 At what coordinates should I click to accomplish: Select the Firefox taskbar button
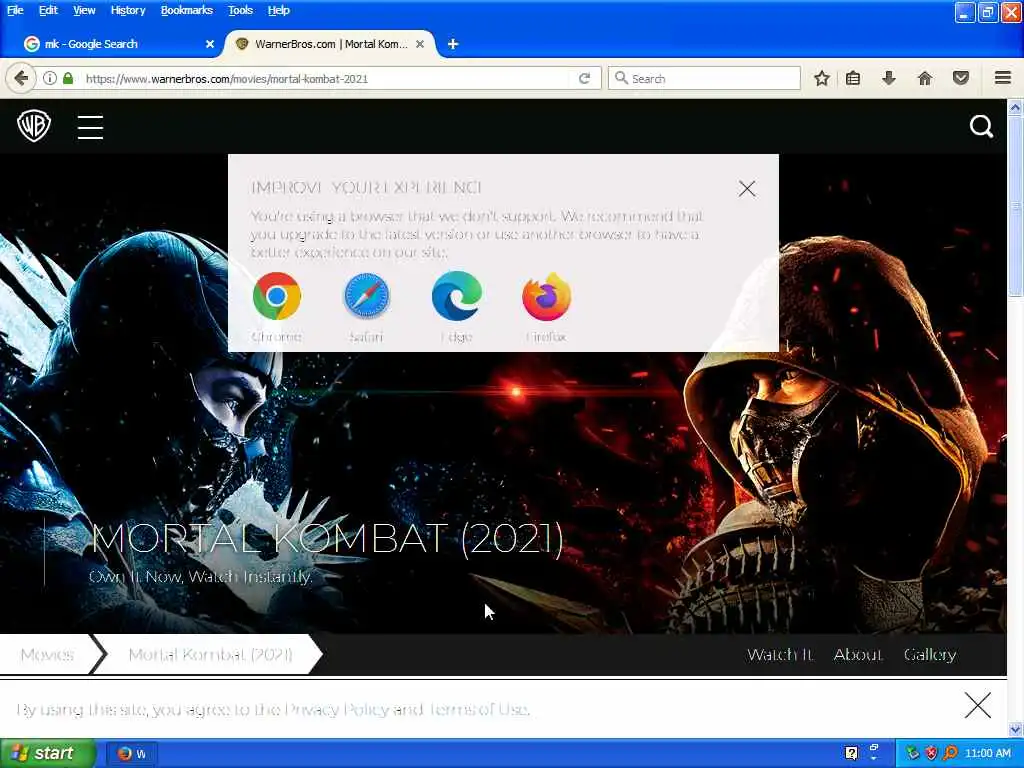click(134, 754)
